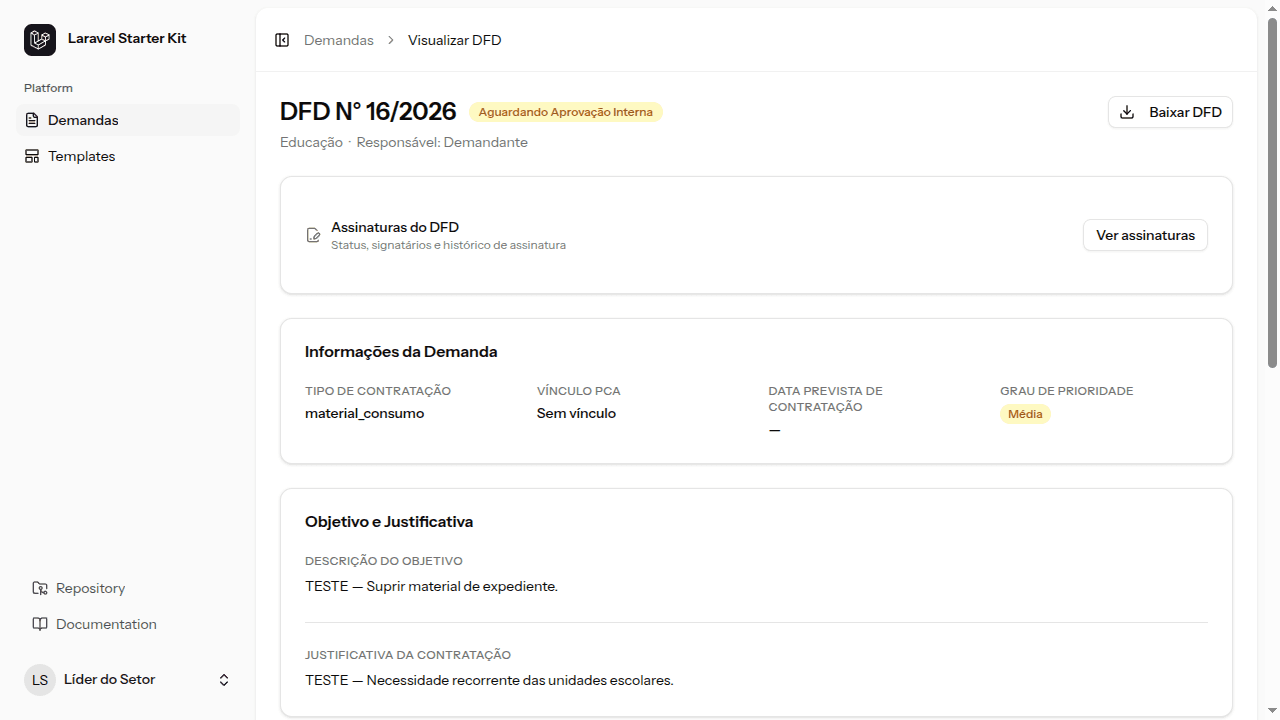
Task: Click the Repository folder icon
Action: (x=40, y=588)
